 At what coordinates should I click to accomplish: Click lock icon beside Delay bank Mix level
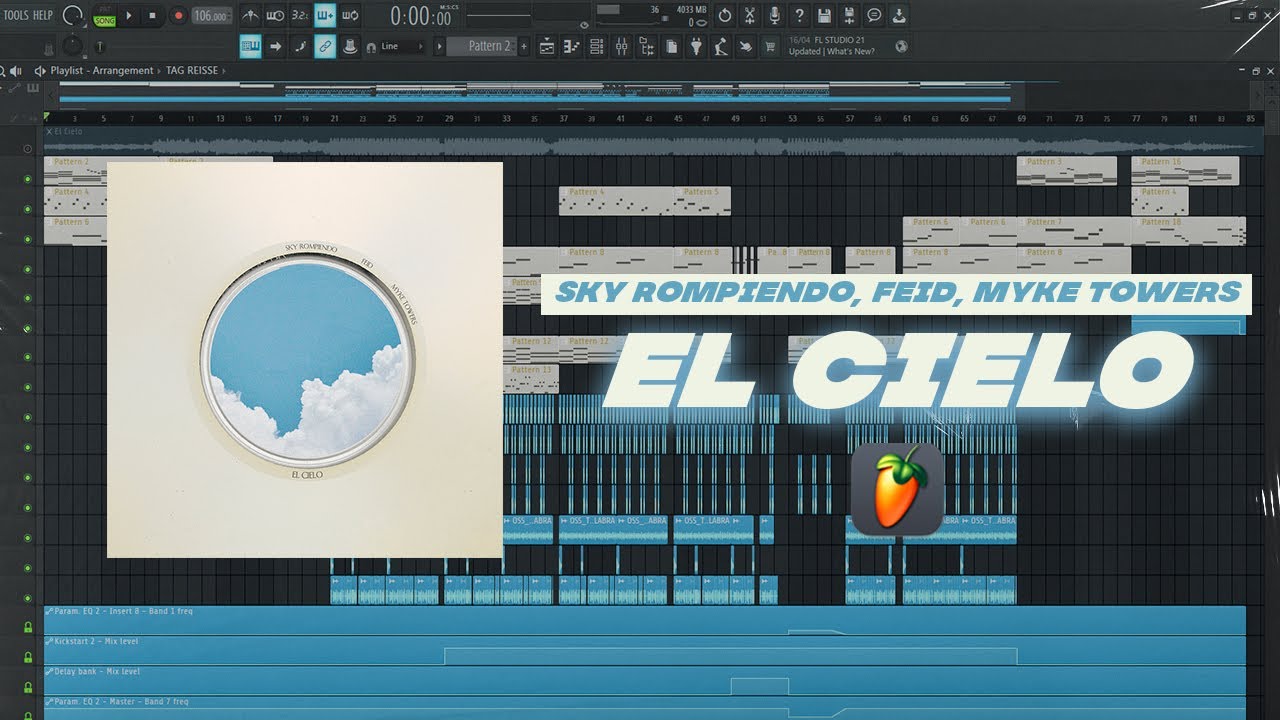click(x=28, y=688)
